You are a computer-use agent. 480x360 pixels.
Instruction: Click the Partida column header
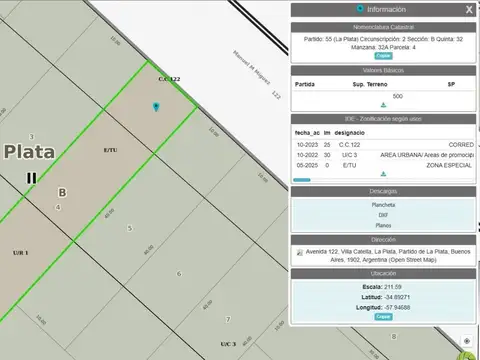tap(305, 84)
